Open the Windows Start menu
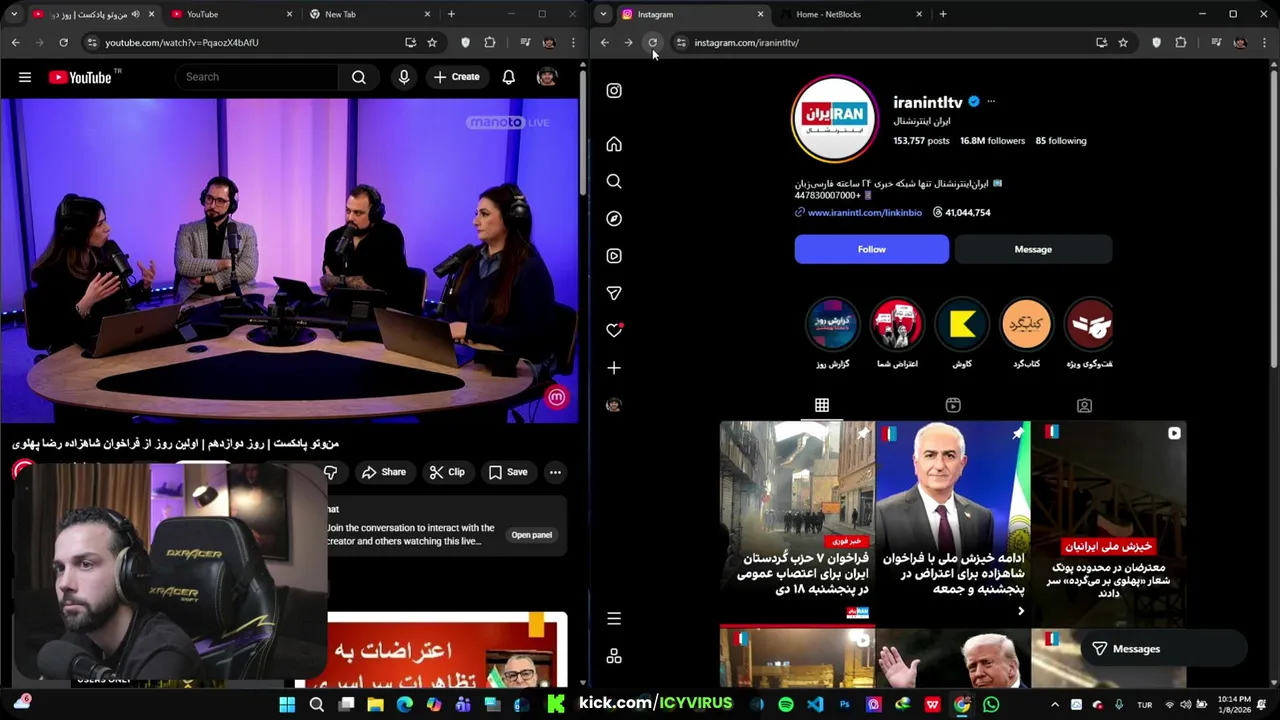This screenshot has height=720, width=1280. 287,705
